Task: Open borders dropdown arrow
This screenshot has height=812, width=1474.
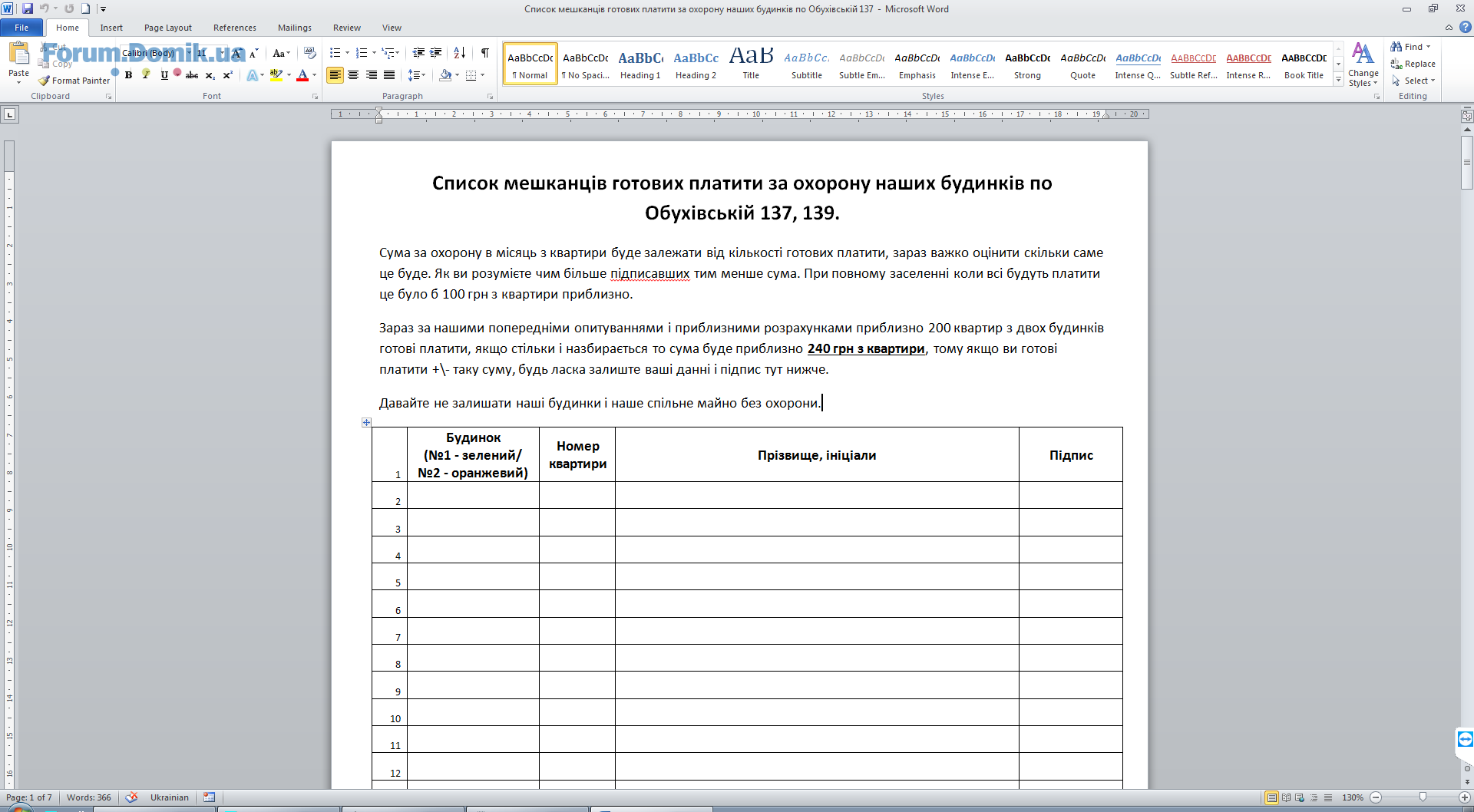Action: coord(482,75)
